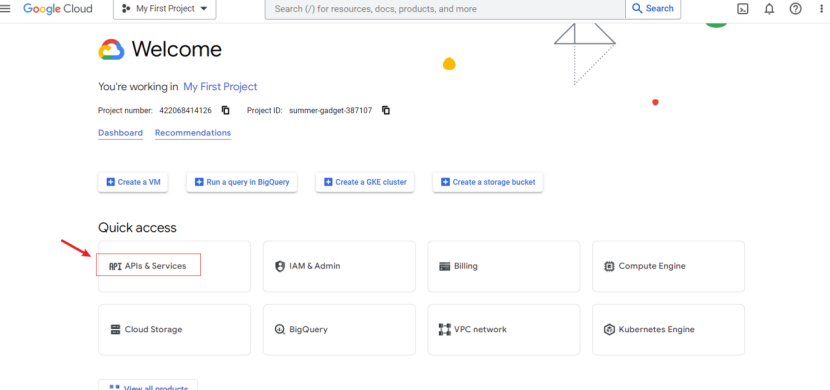Click Create a storage bucket button
Screen dimensions: 830x390
click(x=488, y=182)
